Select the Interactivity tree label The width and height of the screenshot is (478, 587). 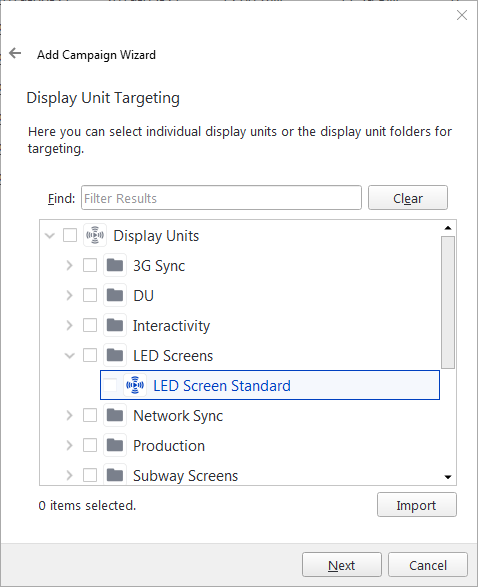(171, 325)
